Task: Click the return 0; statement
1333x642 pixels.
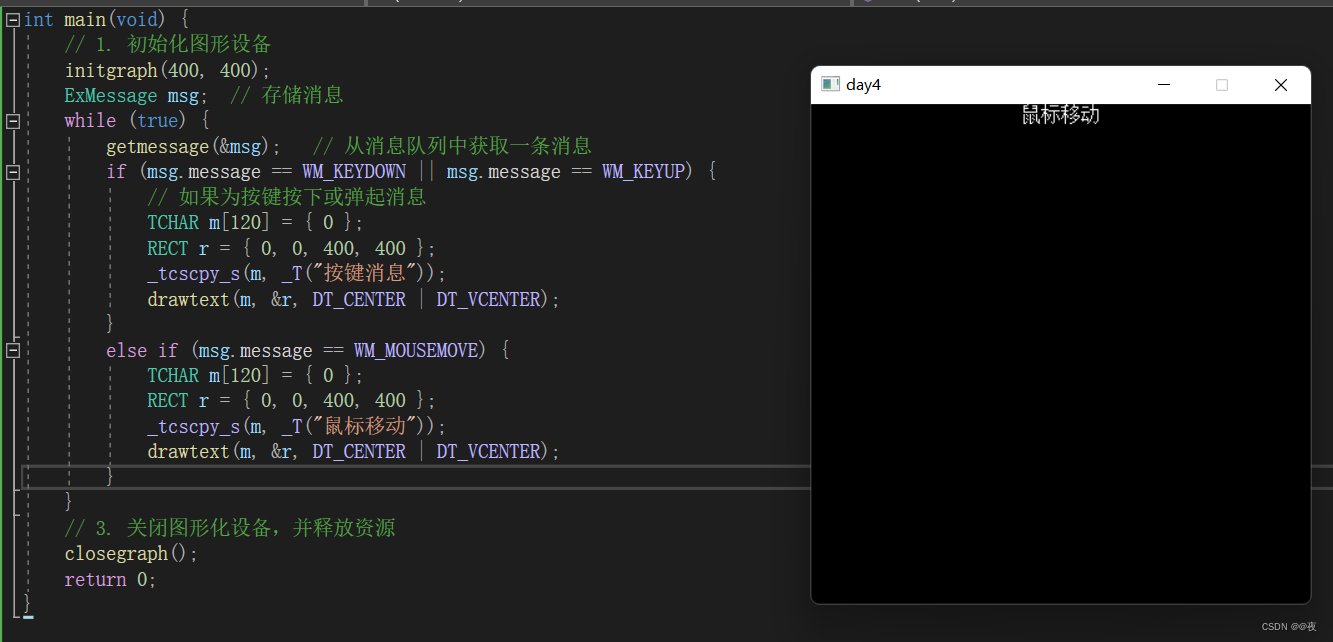Action: [x=111, y=580]
